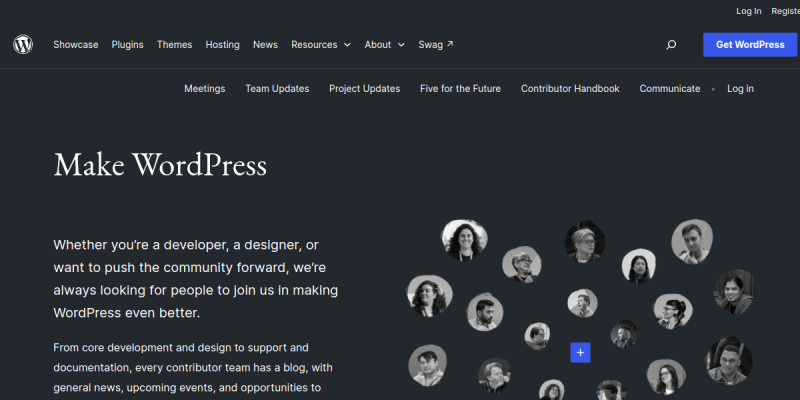Click the Make WordPress heading

click(x=160, y=165)
